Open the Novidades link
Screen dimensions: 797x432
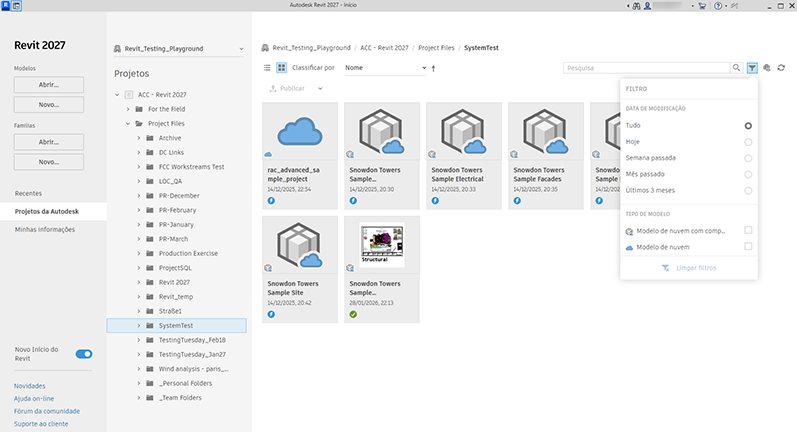coord(29,386)
